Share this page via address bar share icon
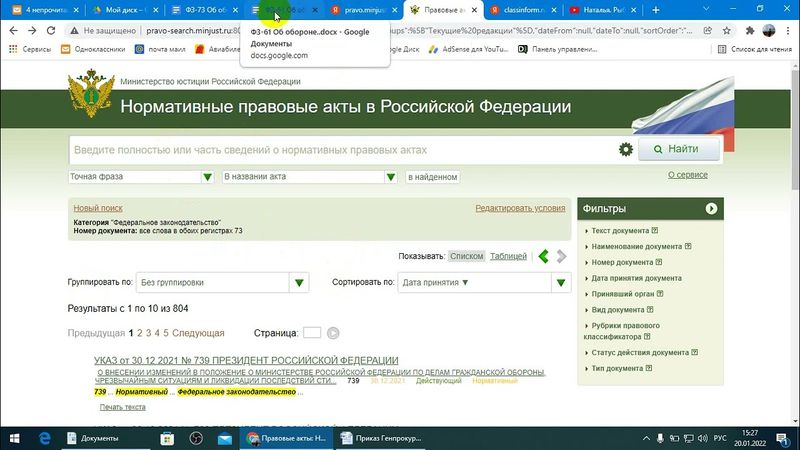Screen dimensions: 800x450 point(708,31)
